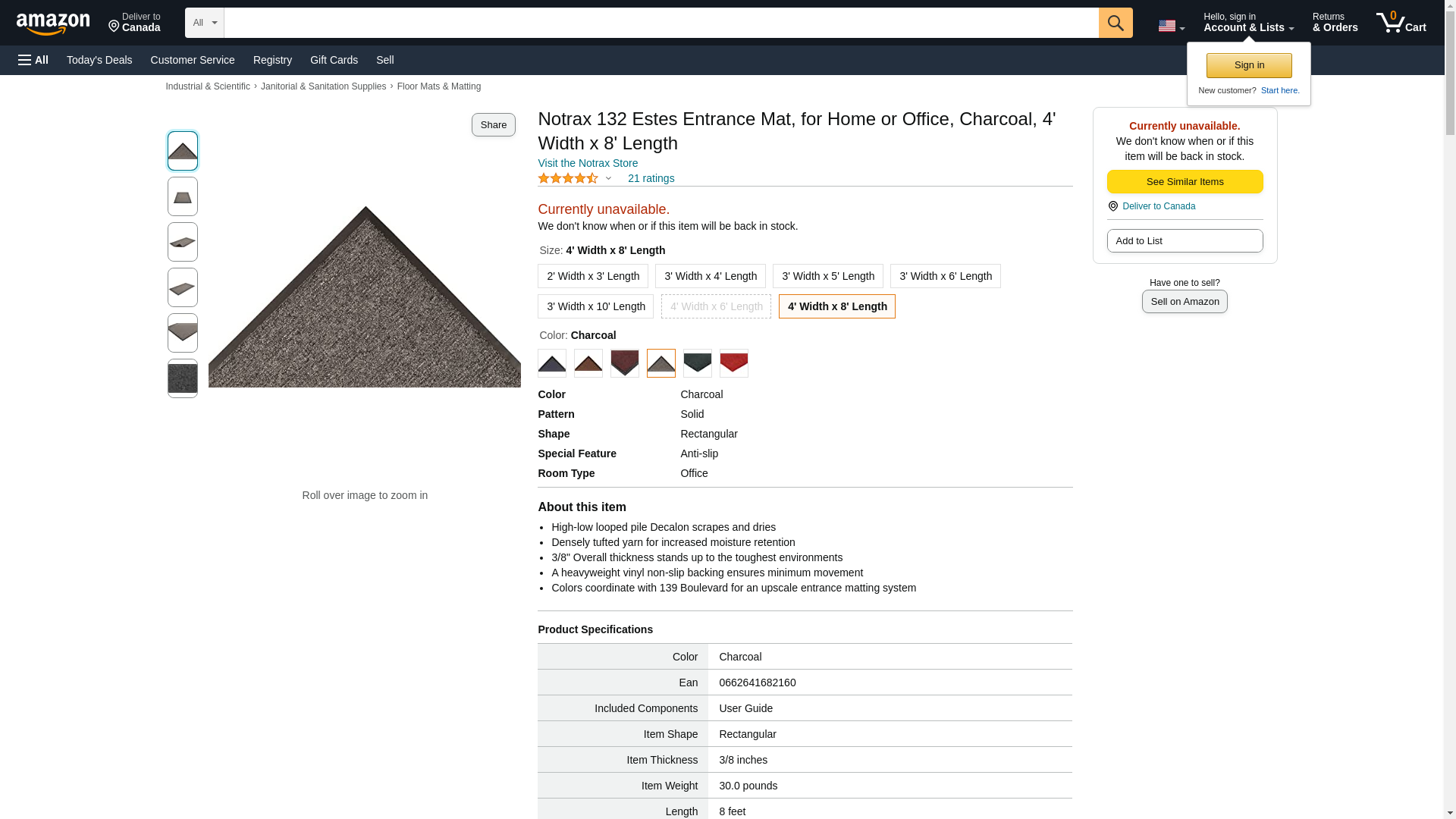Click the Share button by the product image
The height and width of the screenshot is (819, 1456).
[x=493, y=125]
